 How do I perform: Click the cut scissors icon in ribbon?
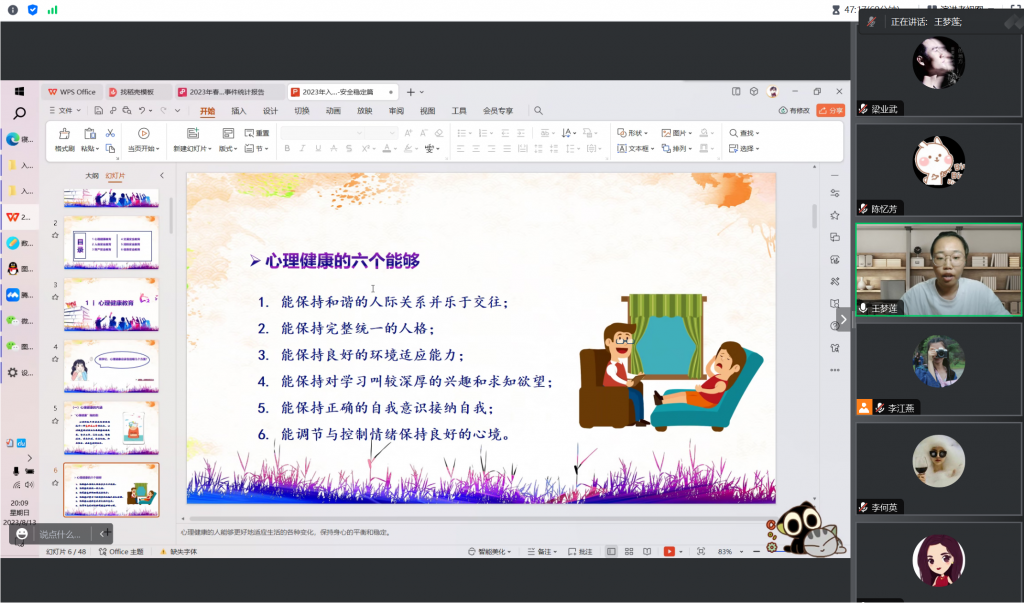[x=110, y=133]
